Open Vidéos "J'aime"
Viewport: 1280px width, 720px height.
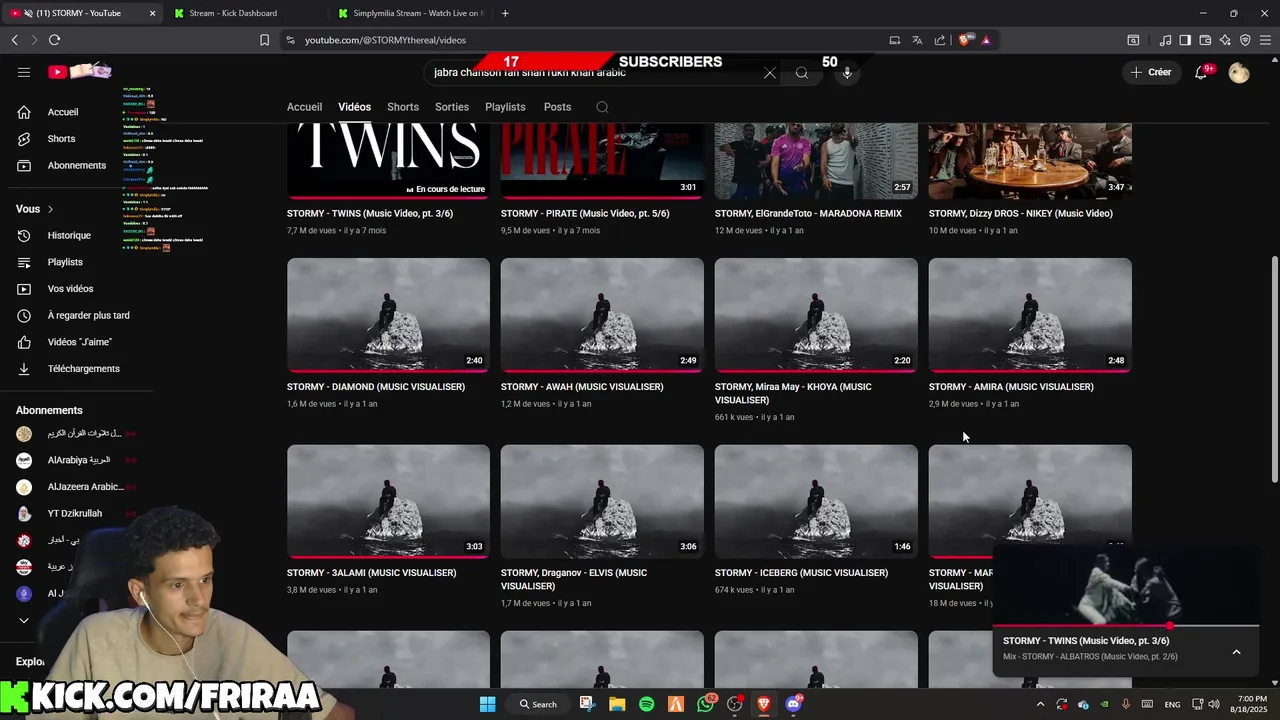pos(79,342)
